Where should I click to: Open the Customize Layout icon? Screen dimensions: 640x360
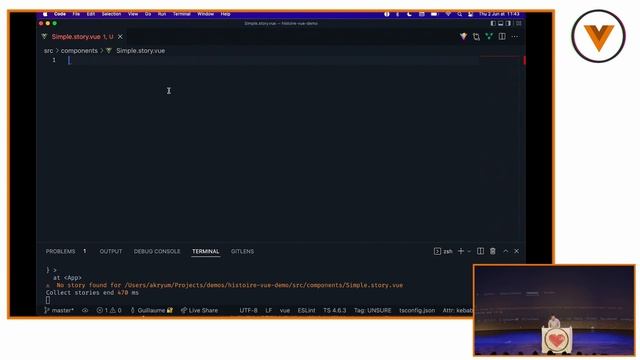[519, 23]
